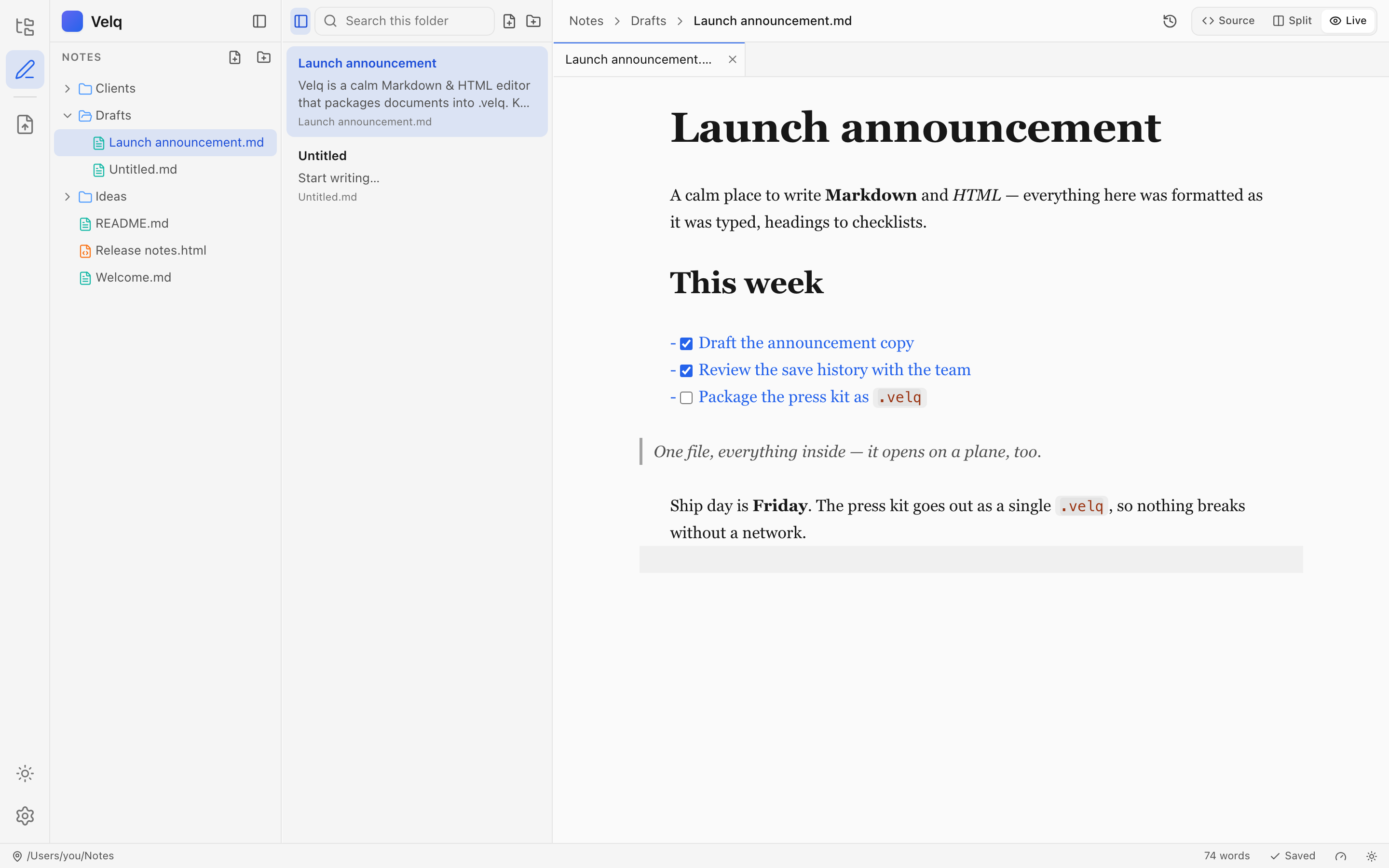The height and width of the screenshot is (868, 1389).
Task: Open the Untitled note card
Action: (417, 176)
